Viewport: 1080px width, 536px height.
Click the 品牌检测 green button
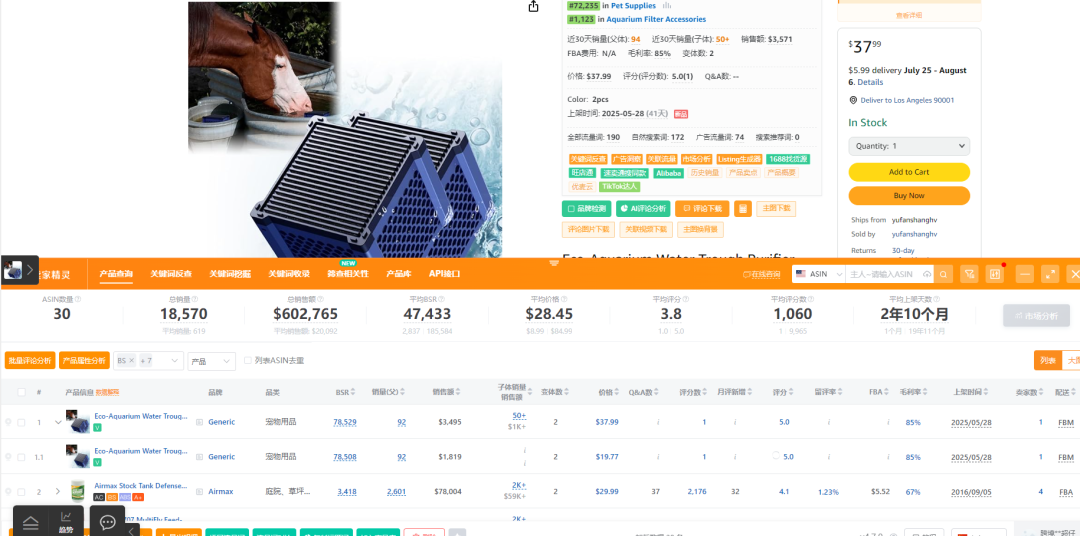(587, 209)
